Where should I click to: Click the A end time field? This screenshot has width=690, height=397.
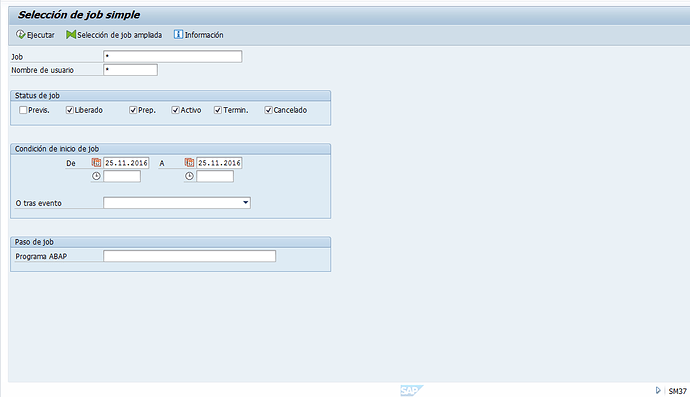pos(215,176)
